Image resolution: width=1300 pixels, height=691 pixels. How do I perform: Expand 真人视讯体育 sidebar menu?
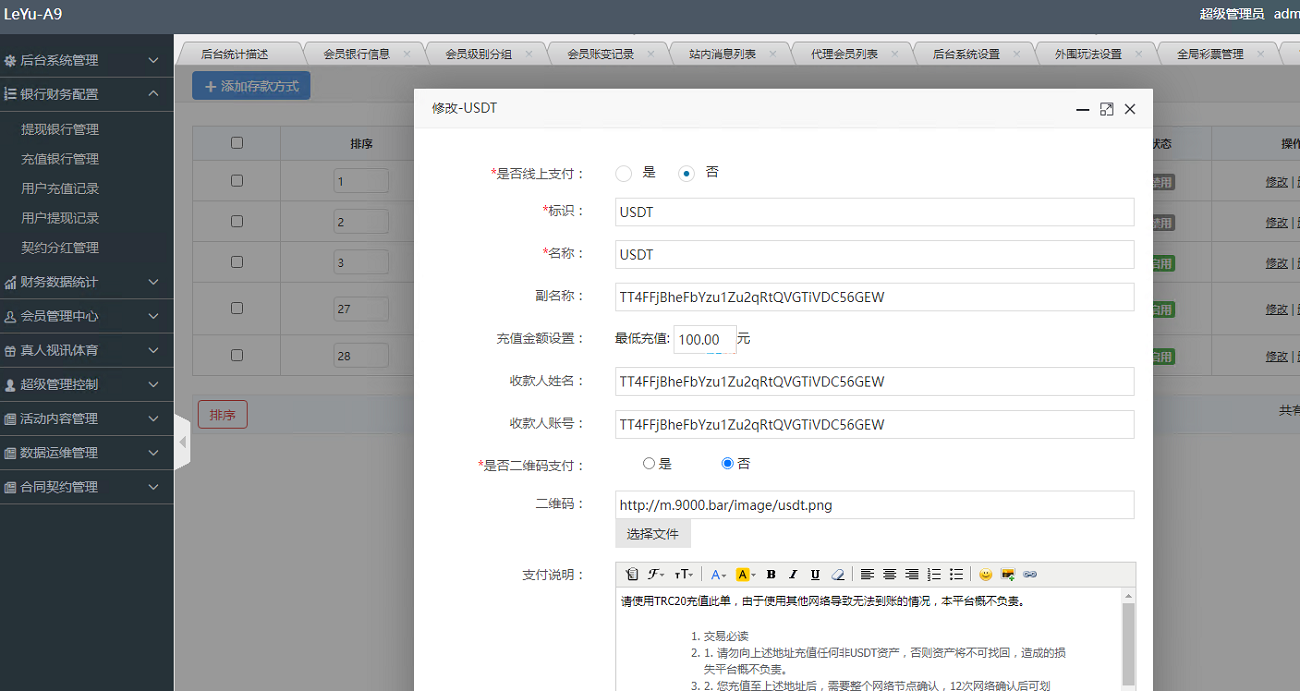click(87, 350)
